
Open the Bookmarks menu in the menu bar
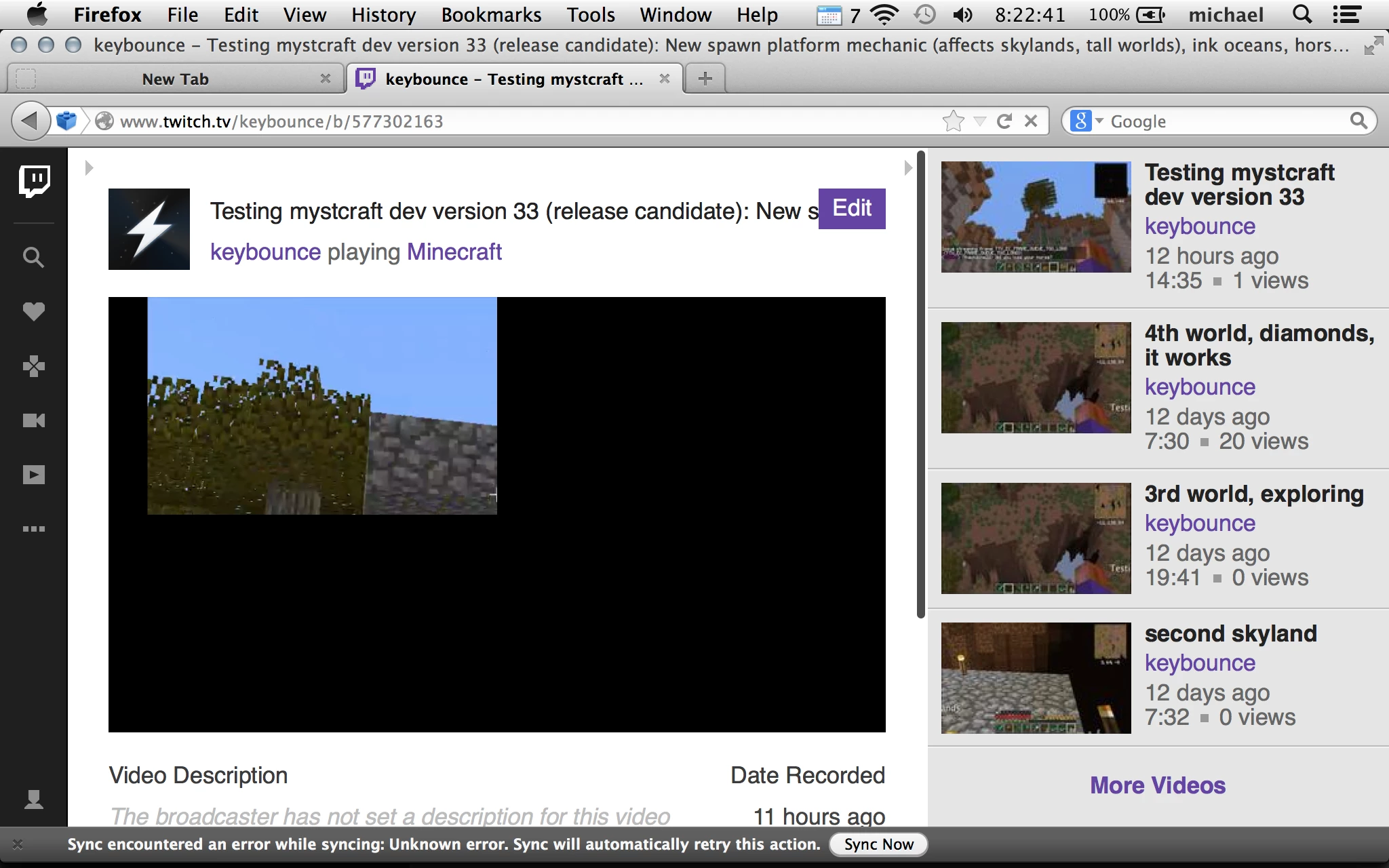(491, 15)
